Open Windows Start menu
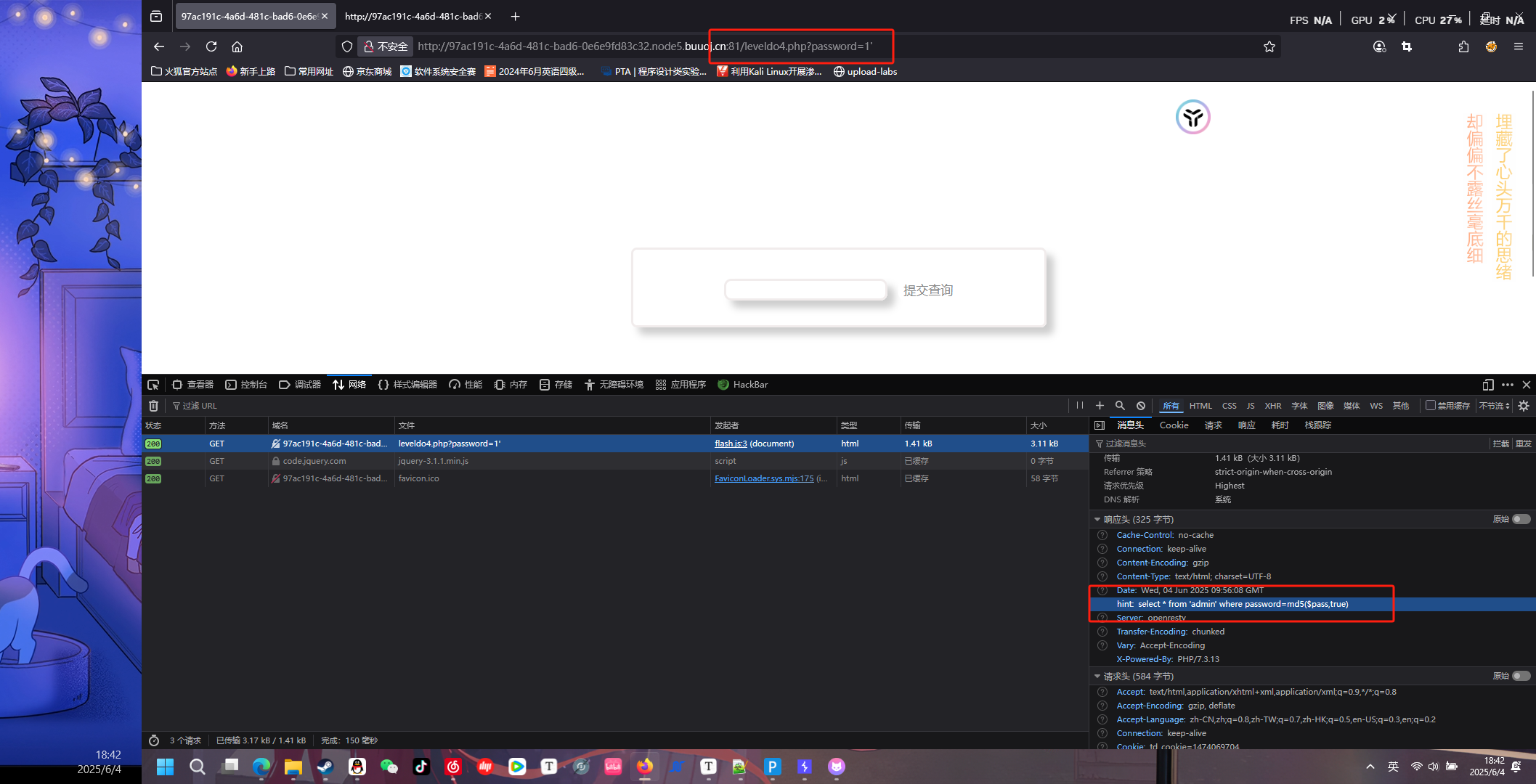The image size is (1536, 784). point(165,767)
